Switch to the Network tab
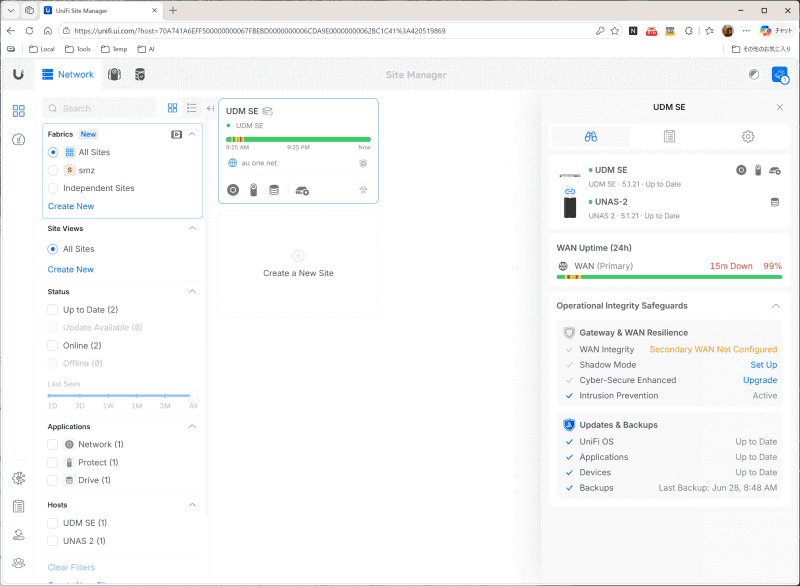 pos(68,74)
